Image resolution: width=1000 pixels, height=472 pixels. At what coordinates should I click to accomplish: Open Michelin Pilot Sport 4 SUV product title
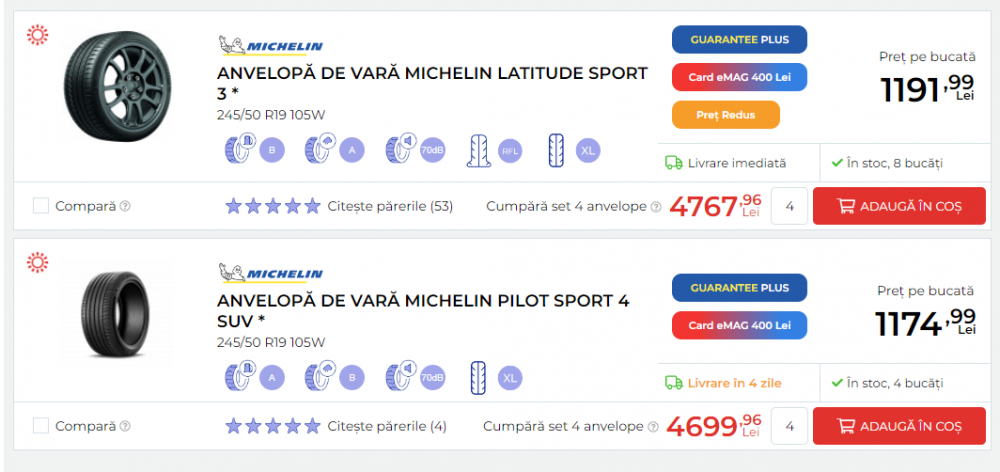423,310
